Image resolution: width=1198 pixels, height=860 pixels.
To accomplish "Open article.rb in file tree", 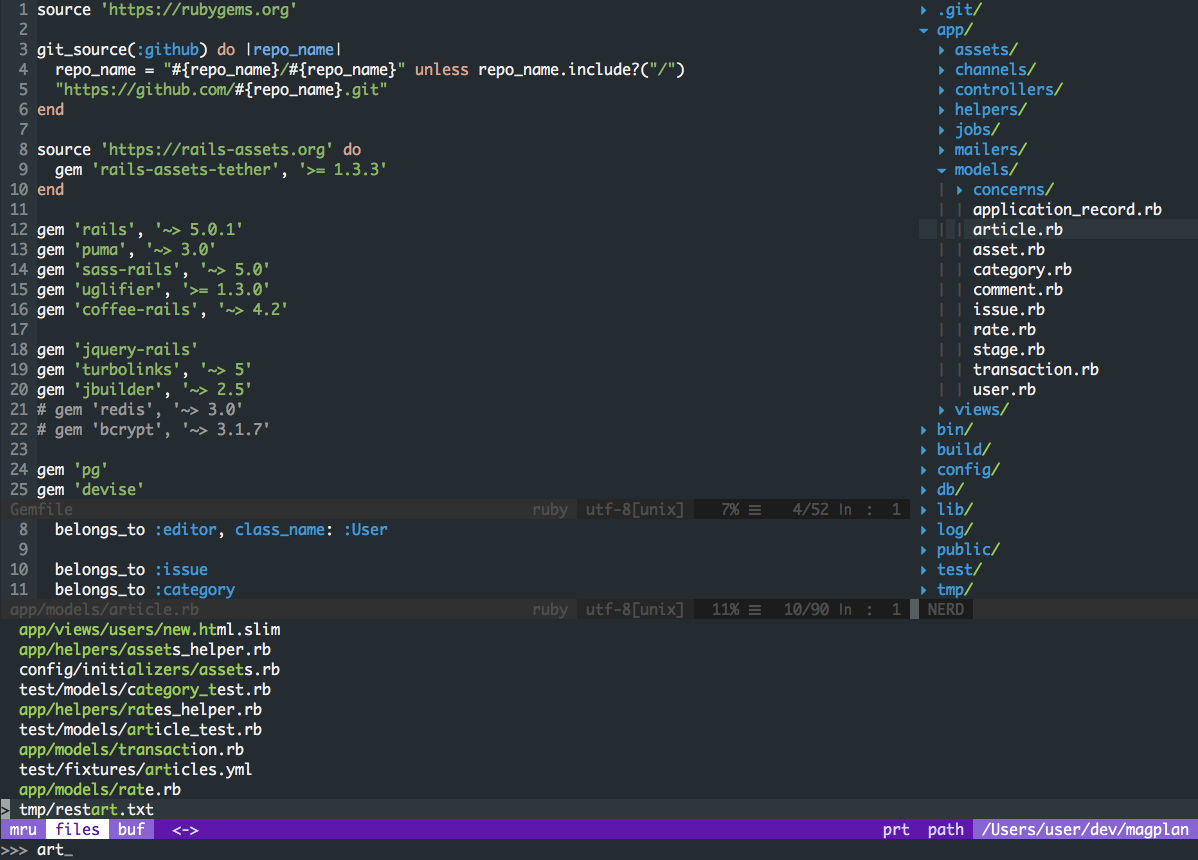I will [x=1017, y=230].
